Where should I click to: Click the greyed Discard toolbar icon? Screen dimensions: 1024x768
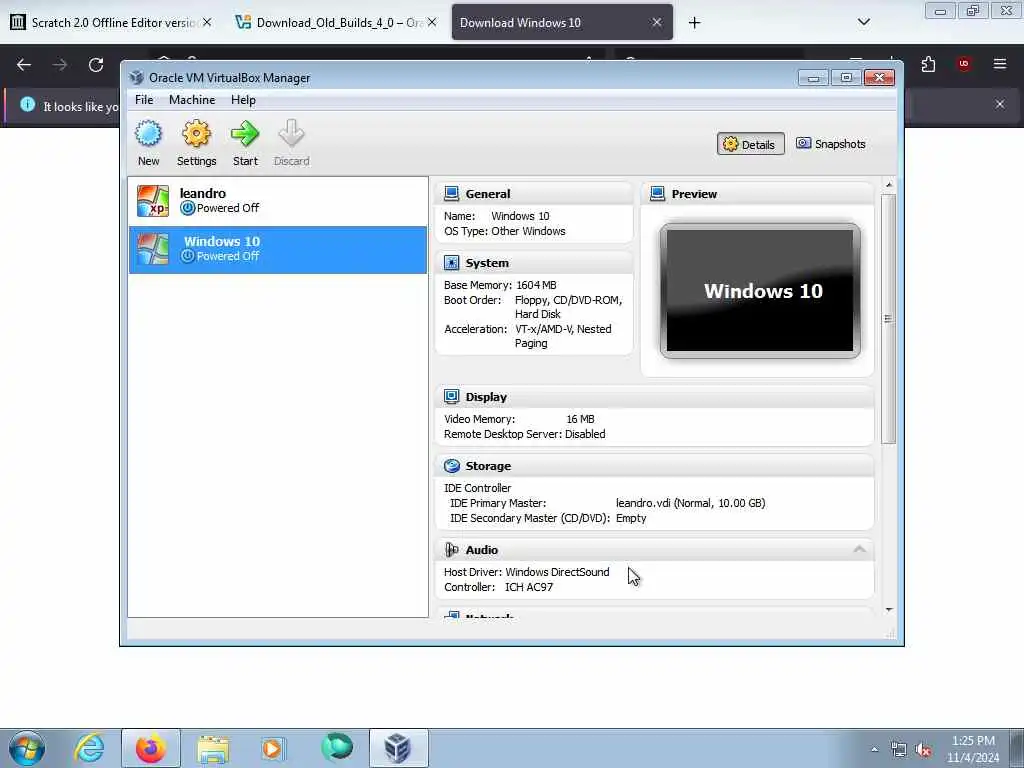coord(291,133)
